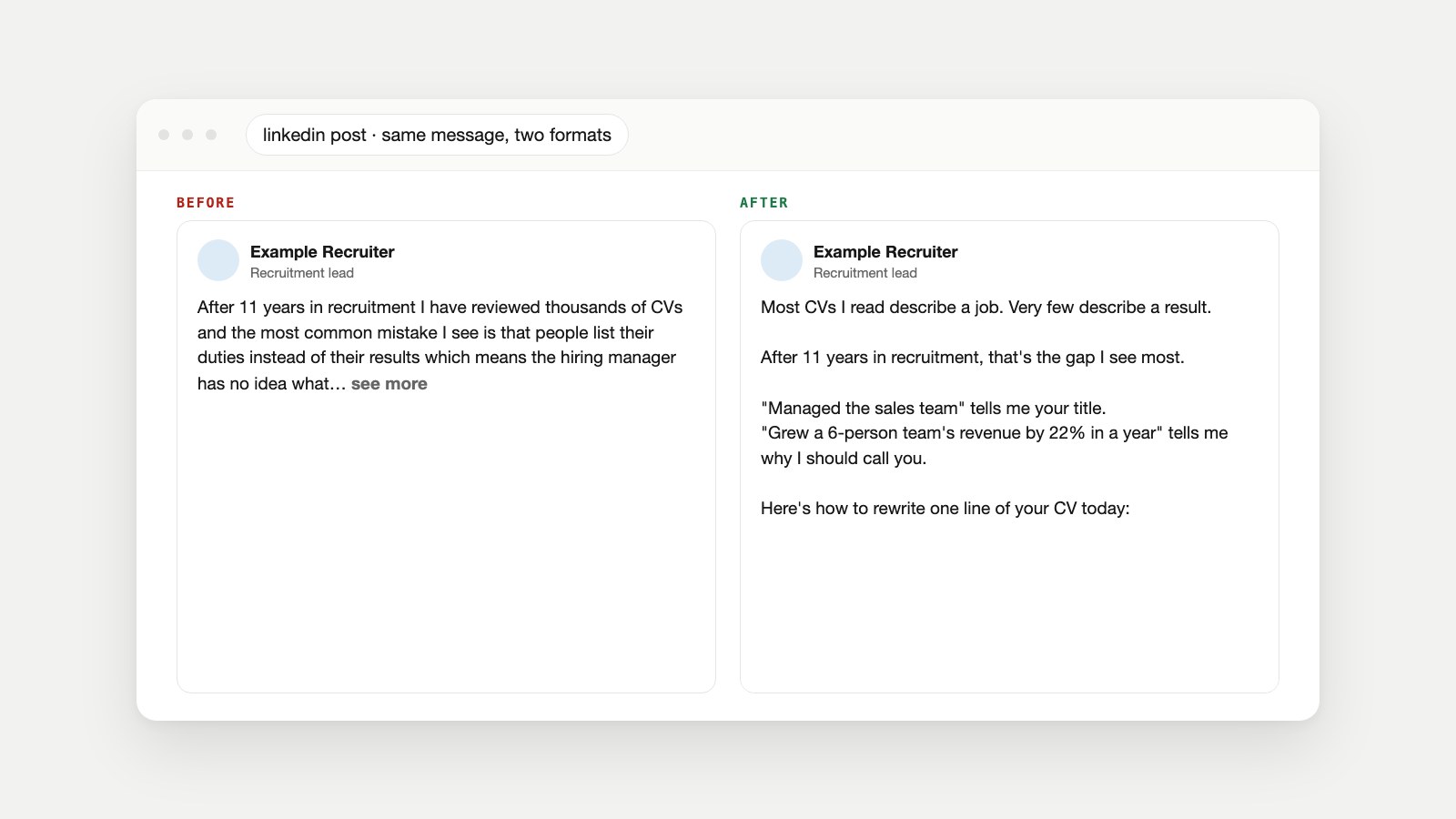Click the Before post paragraph beginning 'After 11 years in recruitment I have'
The height and width of the screenshot is (819, 1456).
coord(440,346)
